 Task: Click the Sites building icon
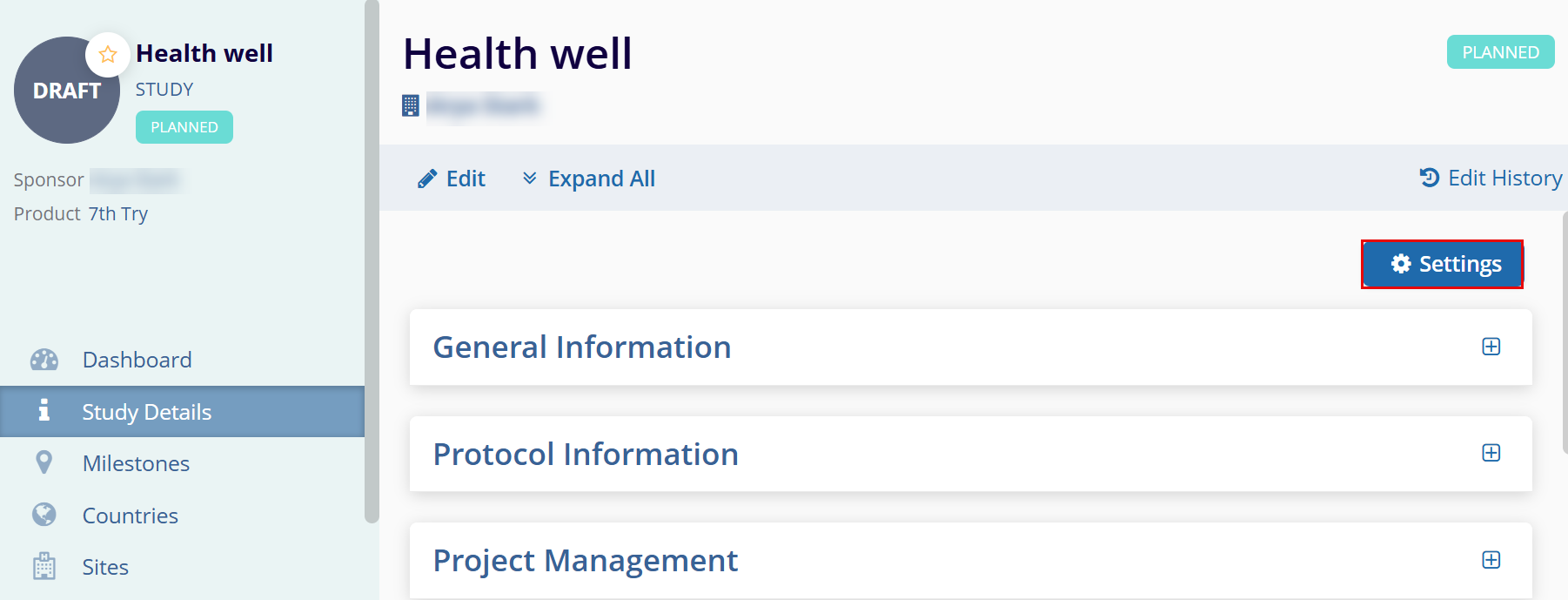[44, 567]
